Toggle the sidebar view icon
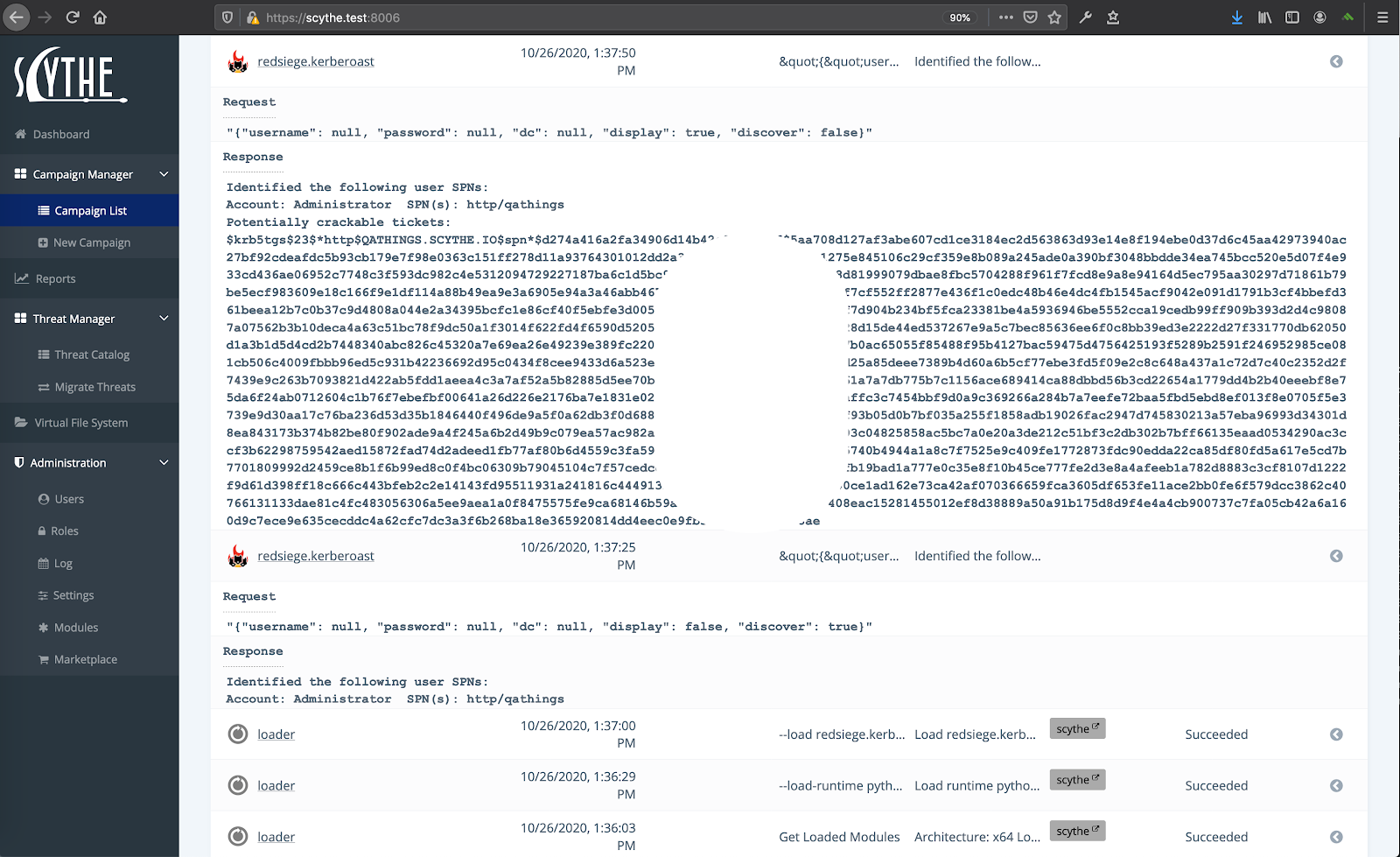The image size is (1400, 857). click(x=1292, y=18)
